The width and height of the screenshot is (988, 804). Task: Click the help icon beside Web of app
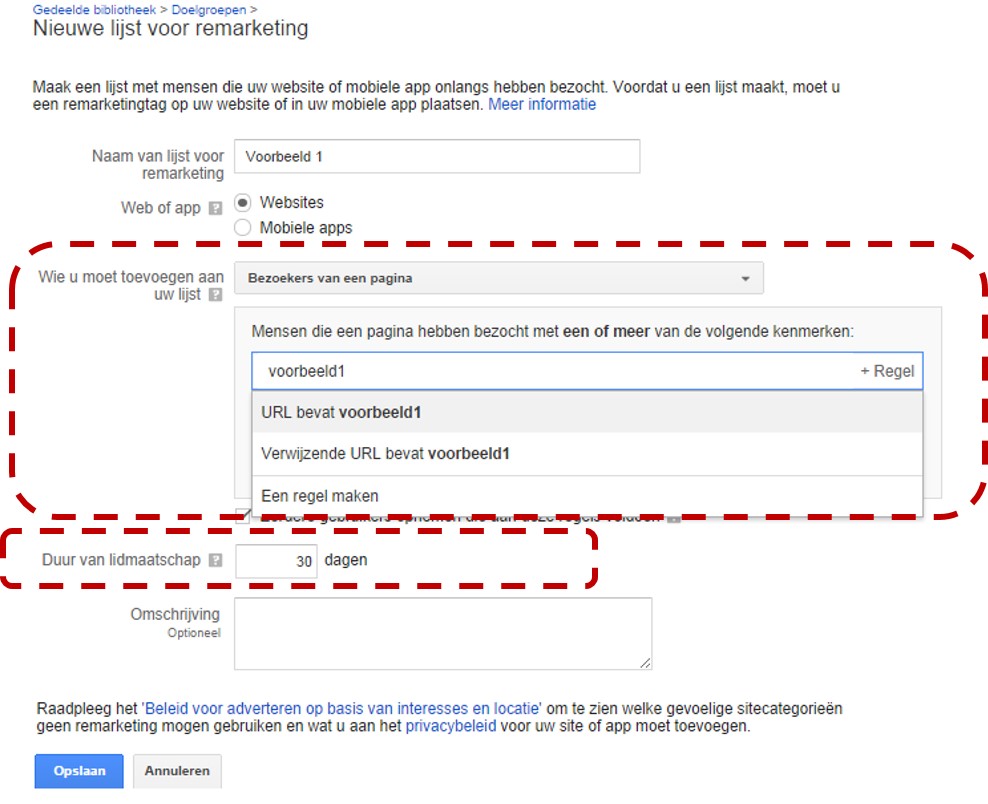click(x=215, y=209)
